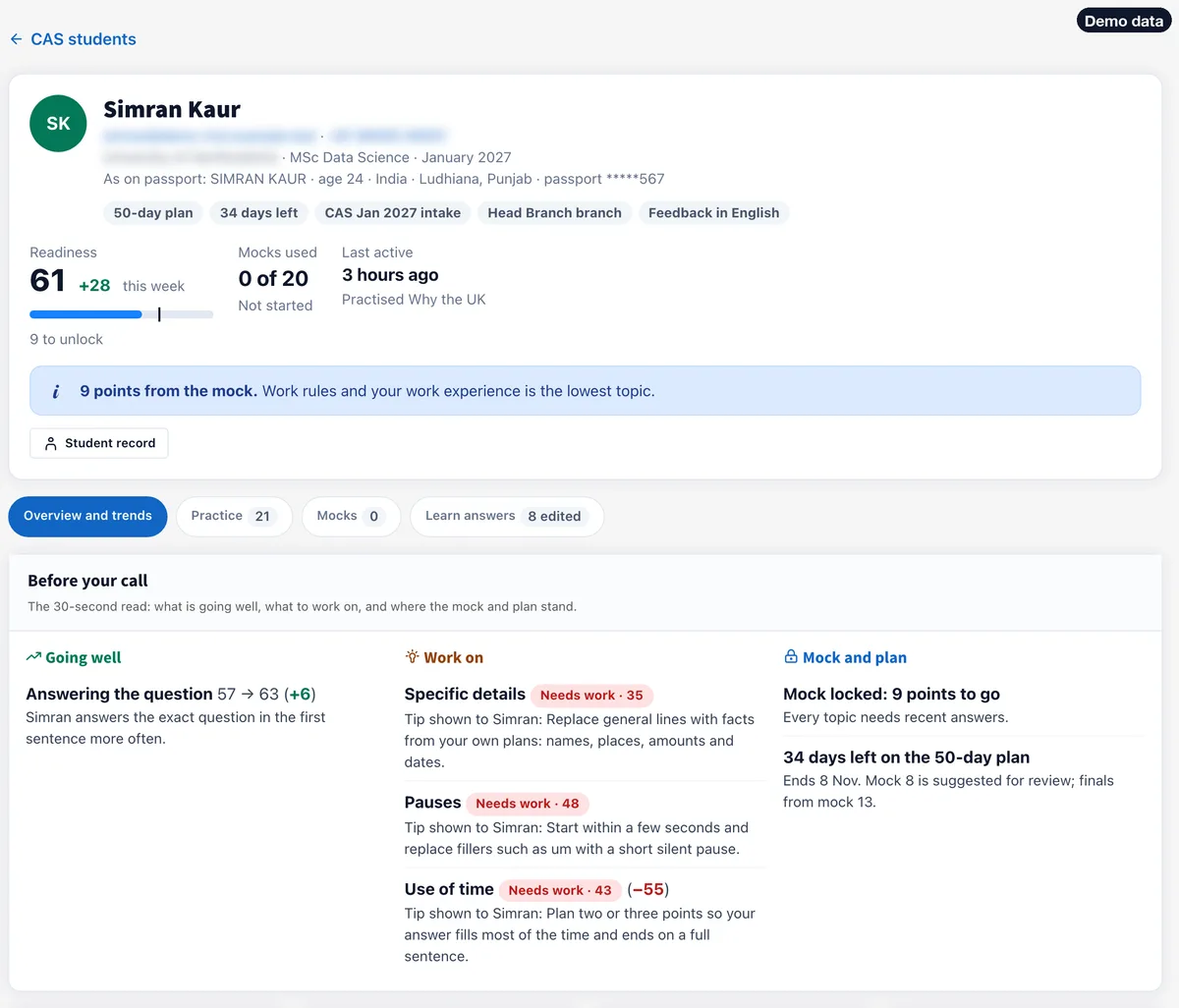Image resolution: width=1179 pixels, height=1008 pixels.
Task: Click the Head Branch branch tag
Action: 554,213
